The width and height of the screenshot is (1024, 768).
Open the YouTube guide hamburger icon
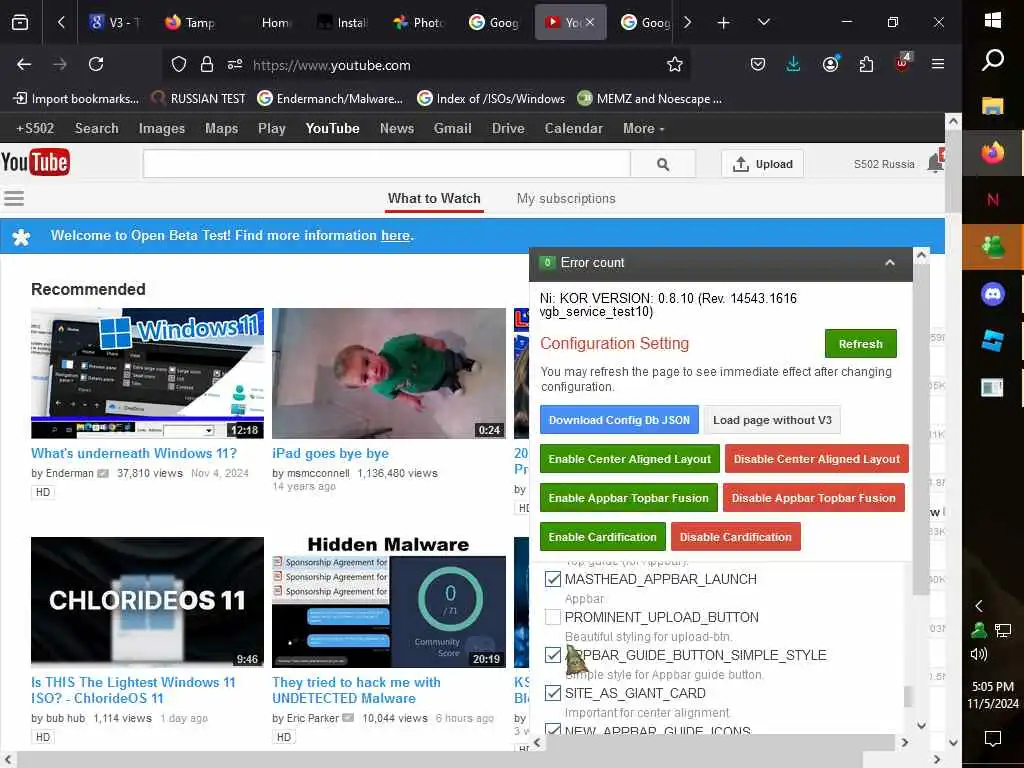(x=14, y=198)
